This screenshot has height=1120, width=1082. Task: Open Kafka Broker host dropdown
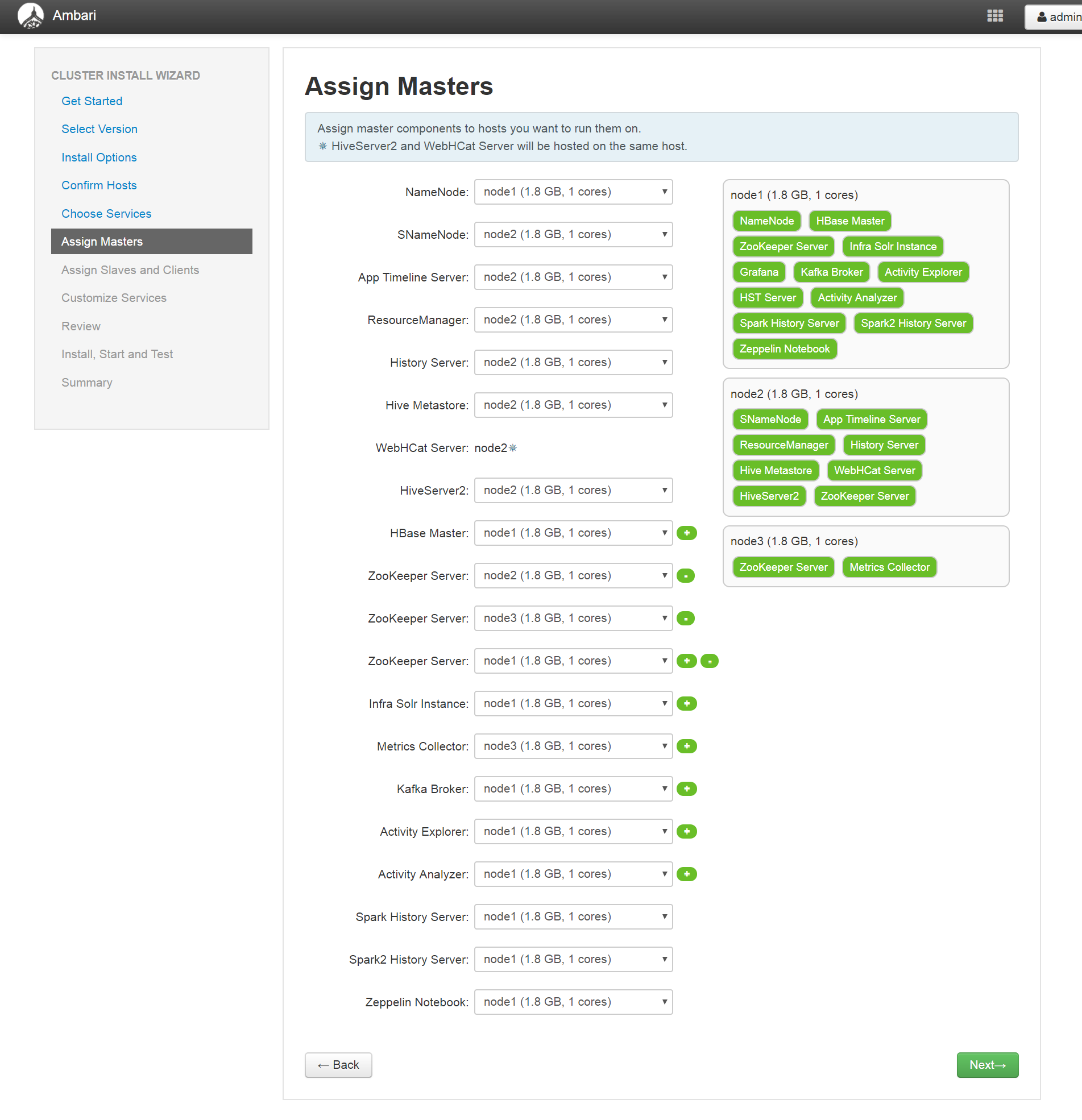[x=573, y=789]
